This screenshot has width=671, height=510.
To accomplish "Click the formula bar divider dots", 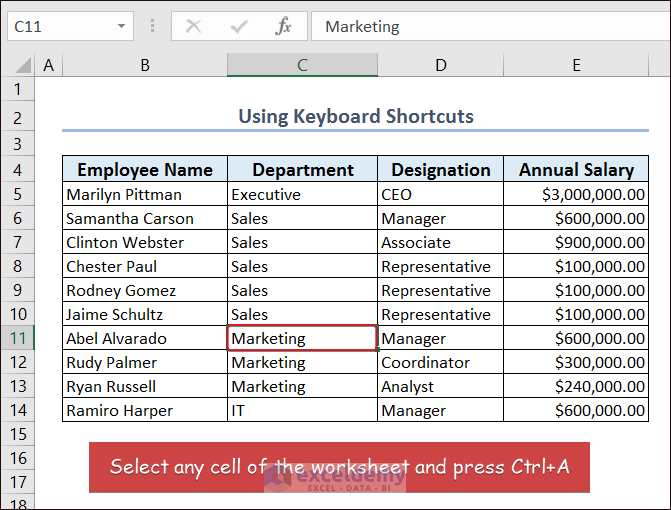I will pyautogui.click(x=153, y=26).
